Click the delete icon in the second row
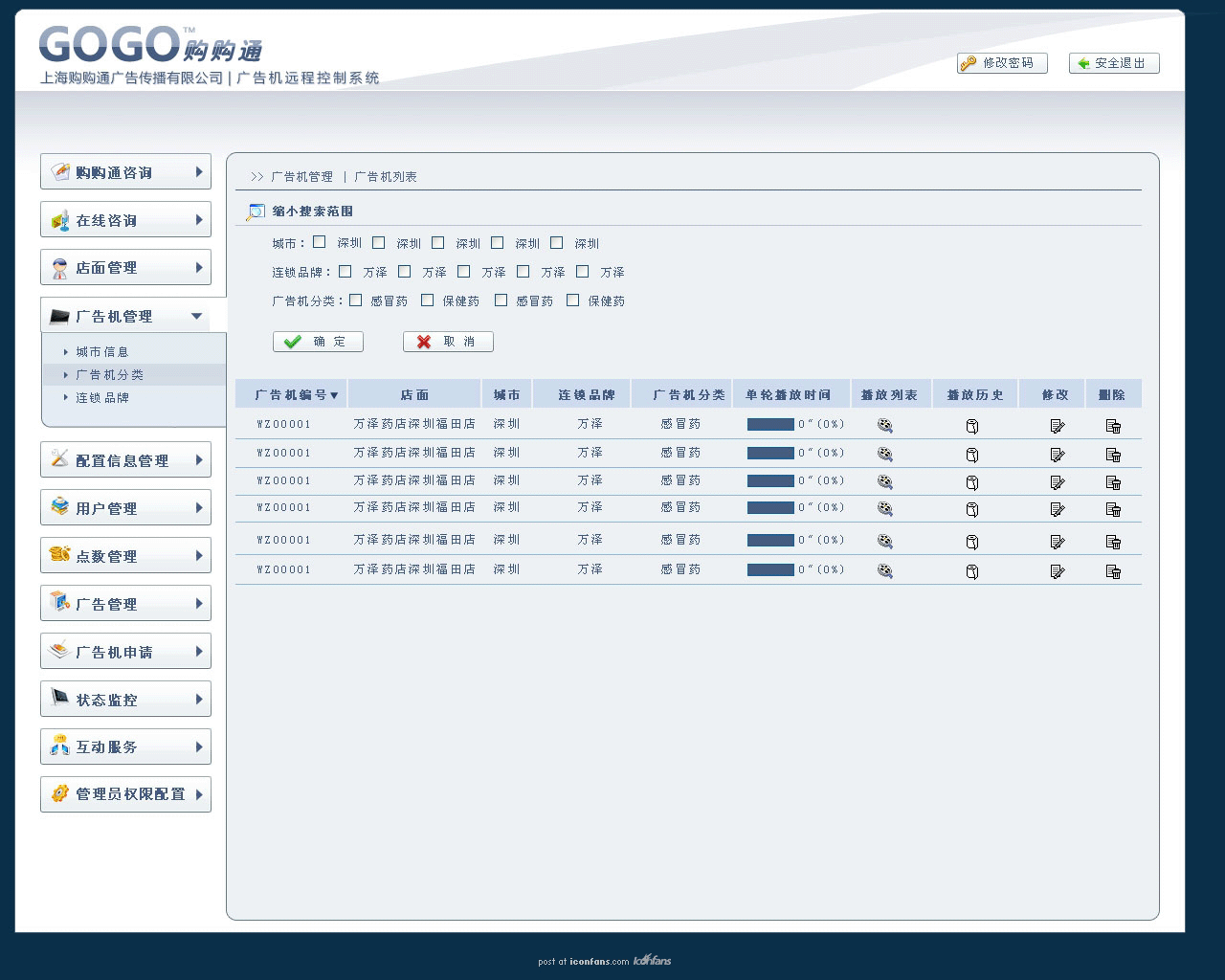This screenshot has width=1225, height=980. pyautogui.click(x=1113, y=455)
